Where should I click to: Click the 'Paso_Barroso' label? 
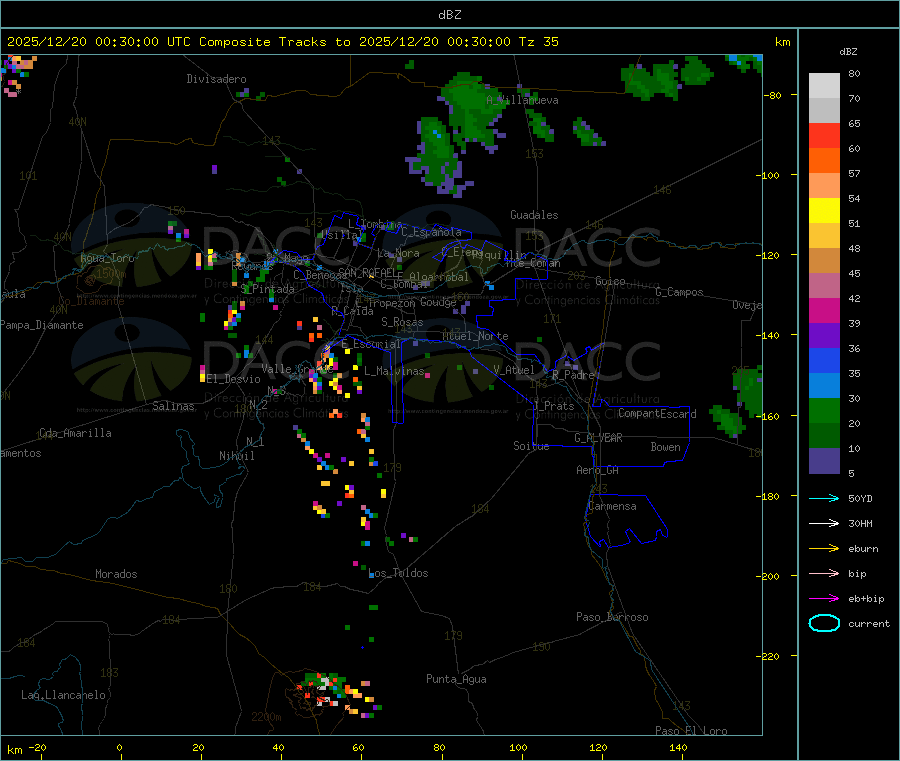(x=612, y=617)
